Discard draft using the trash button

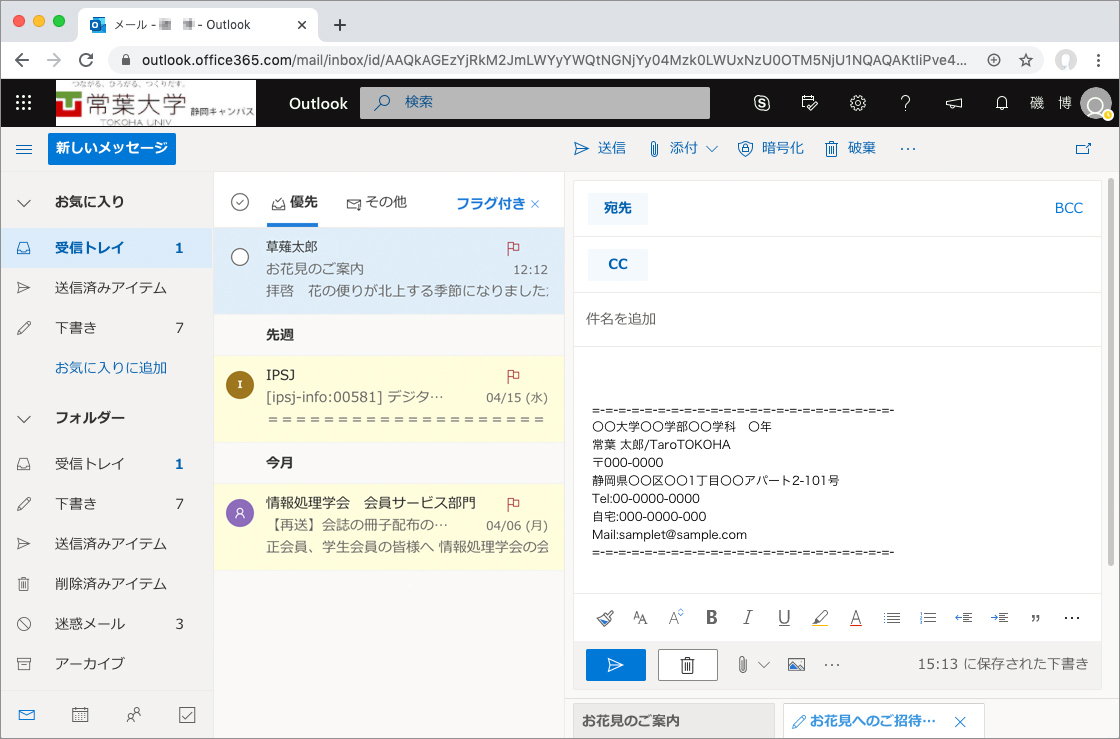687,665
